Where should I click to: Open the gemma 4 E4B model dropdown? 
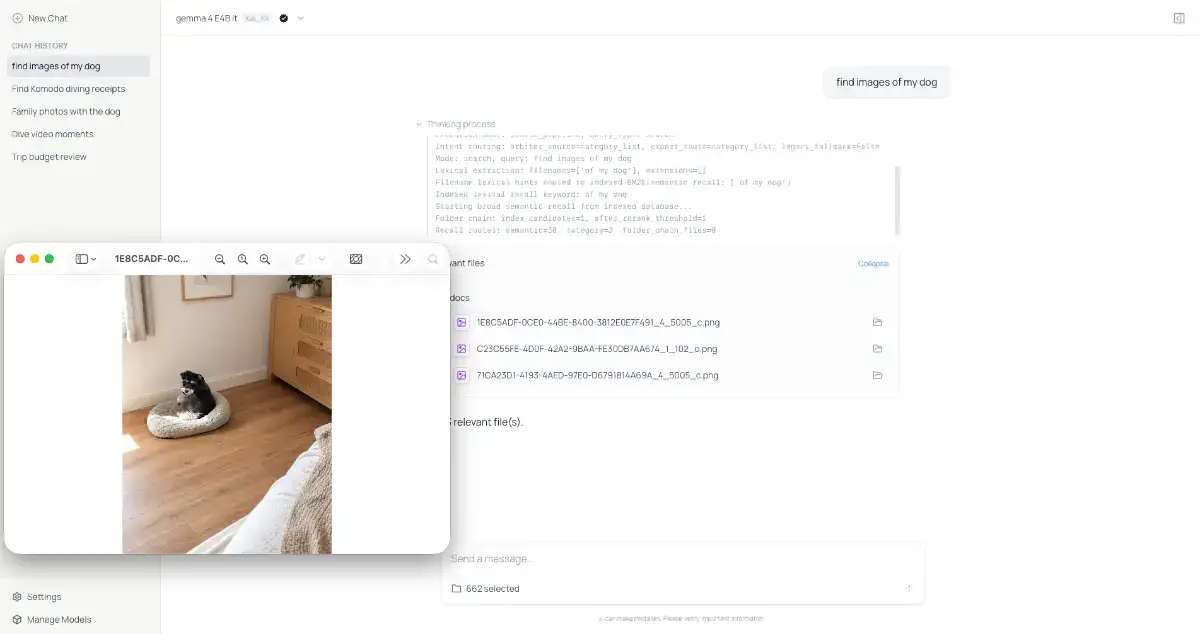pyautogui.click(x=301, y=18)
